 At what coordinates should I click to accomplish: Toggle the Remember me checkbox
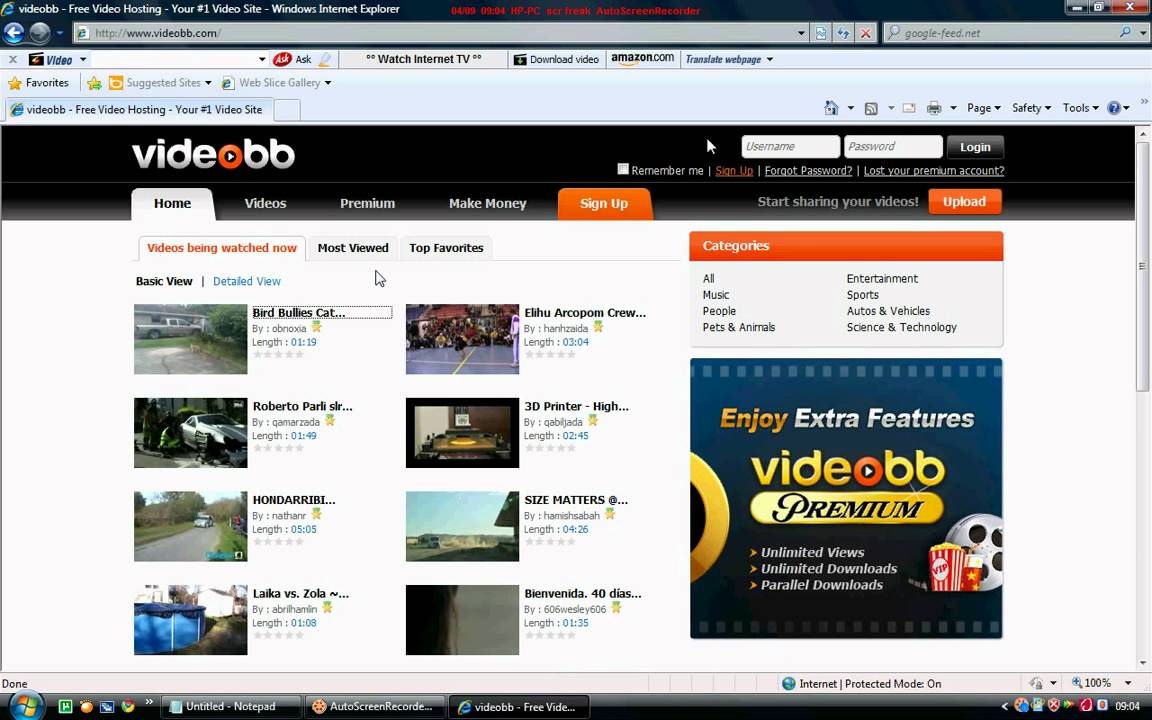tap(623, 169)
